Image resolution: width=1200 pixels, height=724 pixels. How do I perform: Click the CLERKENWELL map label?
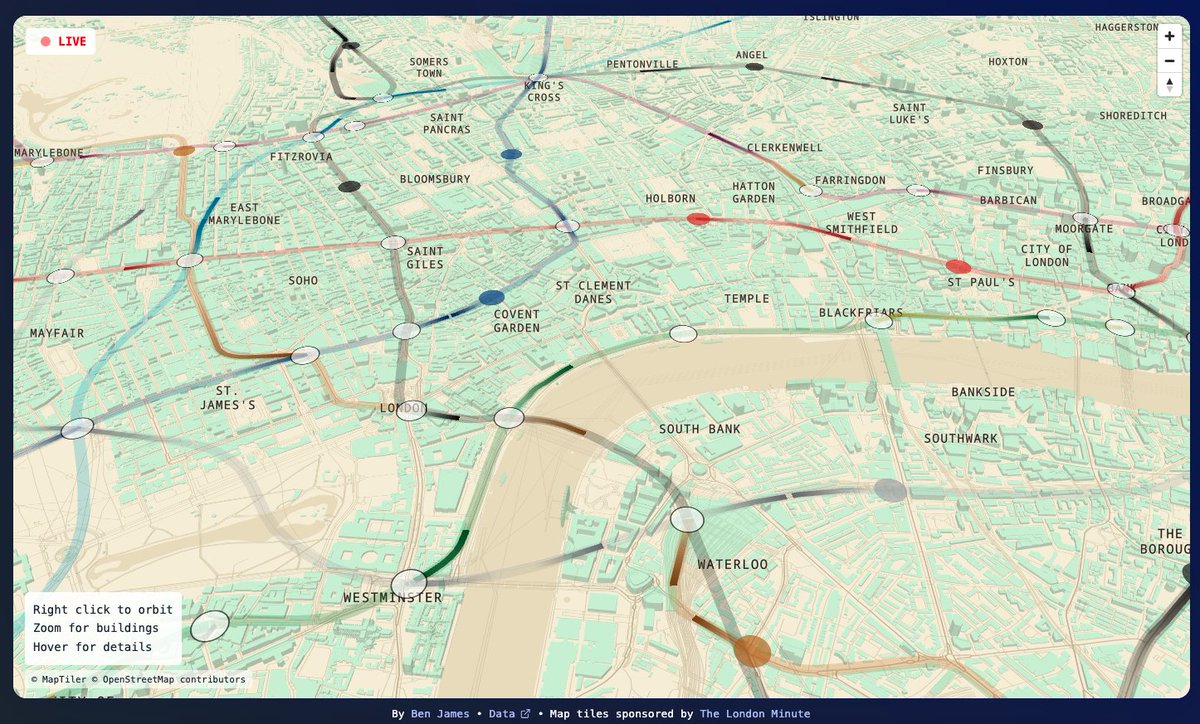(x=785, y=147)
